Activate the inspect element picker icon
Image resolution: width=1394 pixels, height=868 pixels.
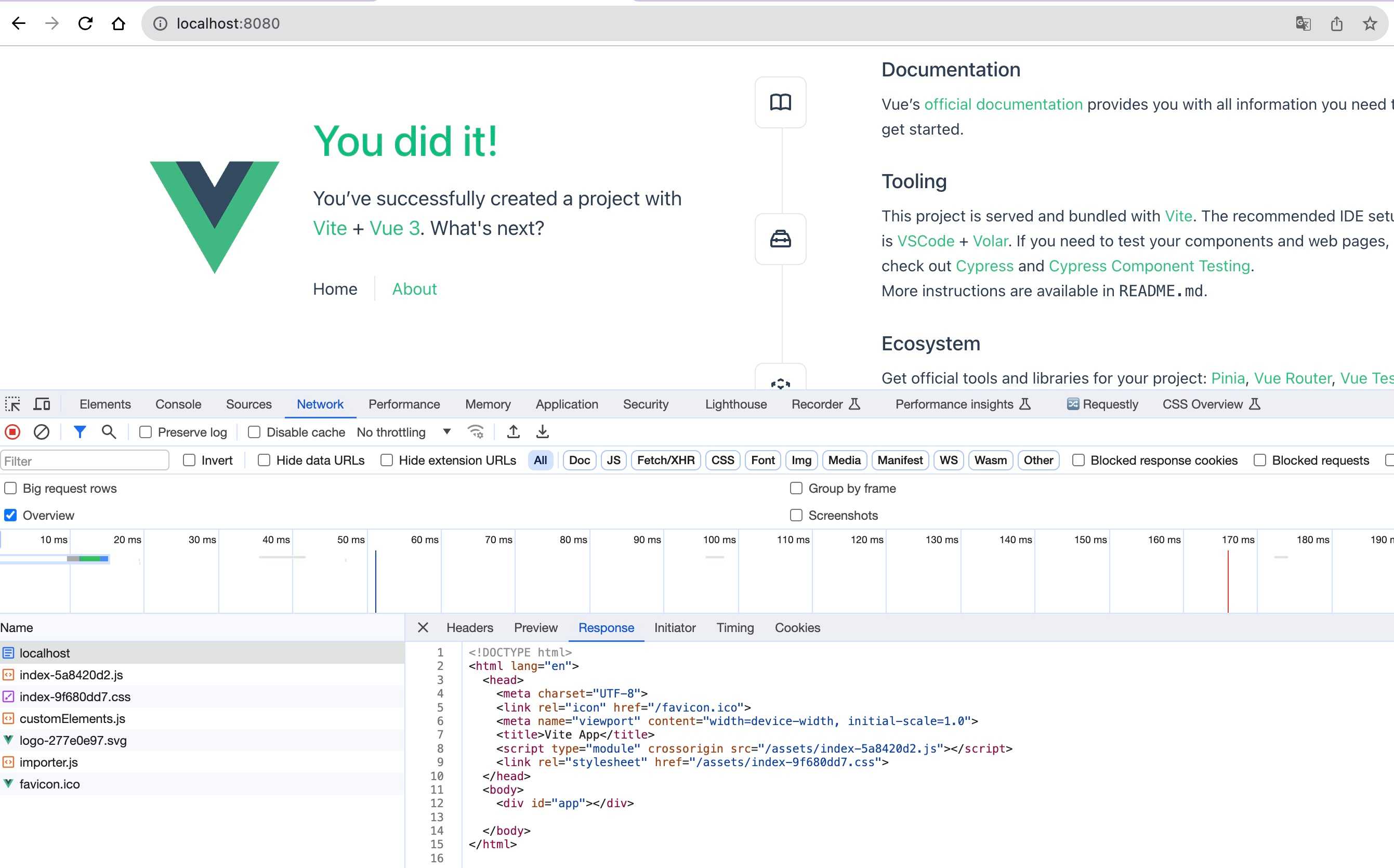(x=12, y=404)
